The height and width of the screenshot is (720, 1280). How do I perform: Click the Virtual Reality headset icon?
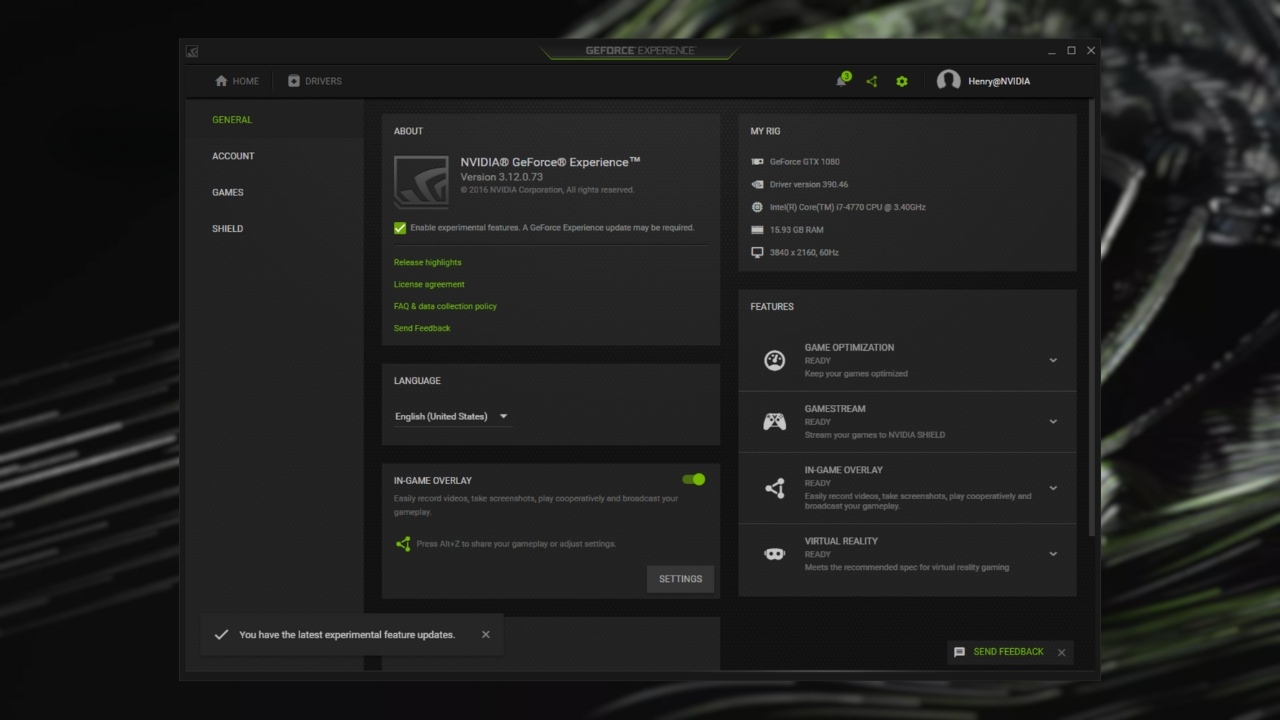tap(775, 554)
